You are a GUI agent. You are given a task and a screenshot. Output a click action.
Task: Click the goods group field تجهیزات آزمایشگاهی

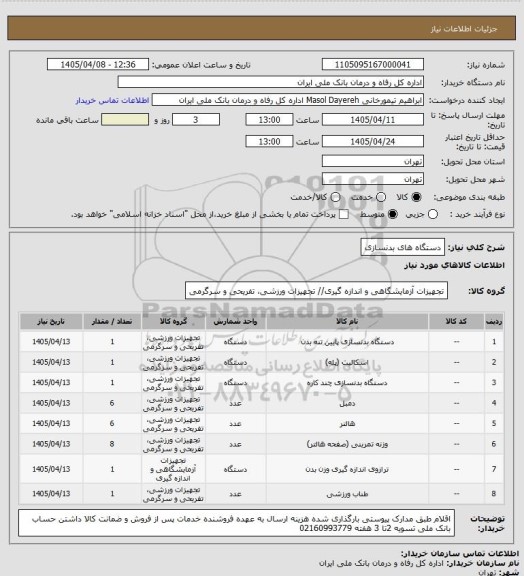pos(316,291)
